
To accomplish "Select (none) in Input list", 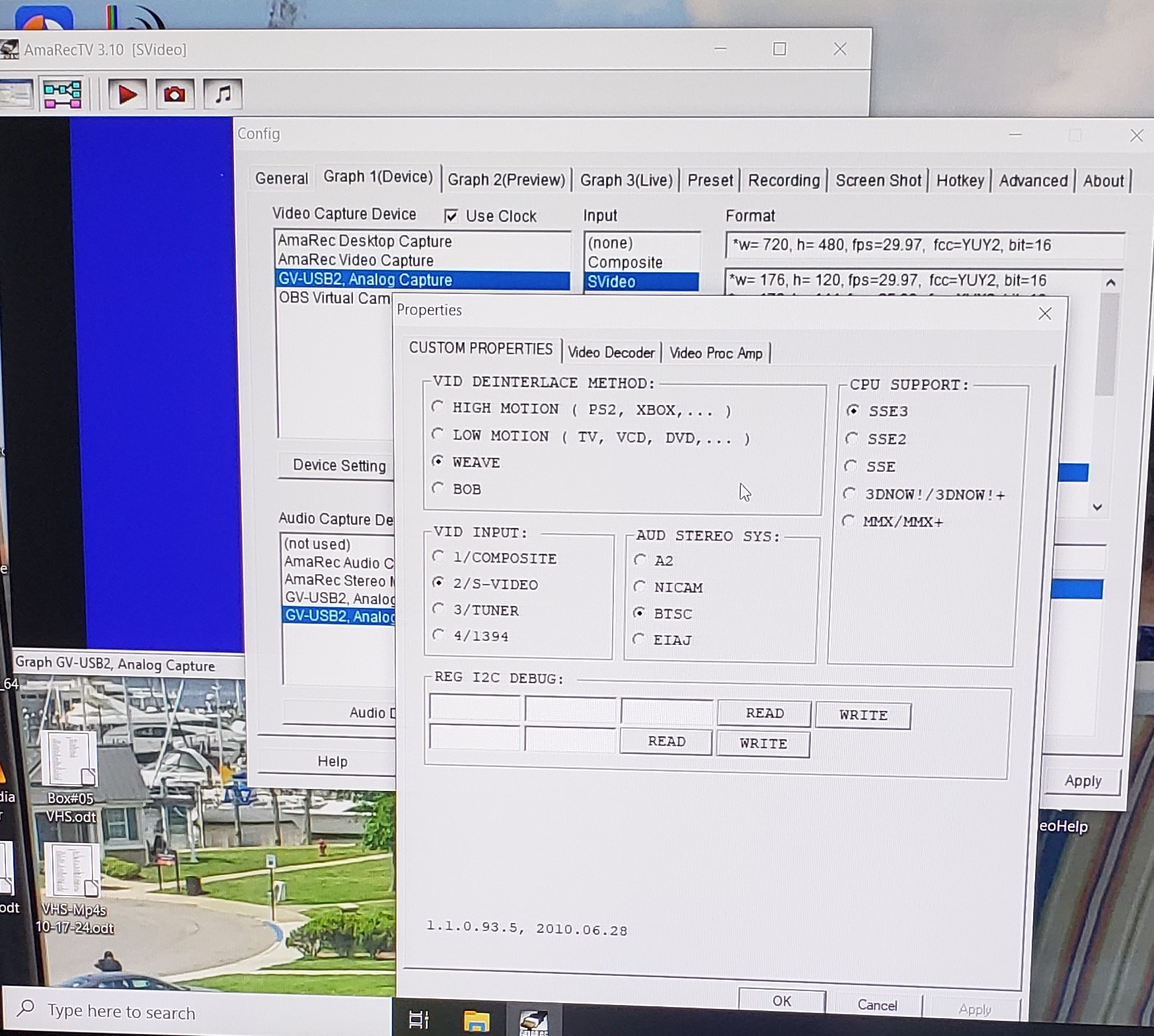I will click(641, 243).
